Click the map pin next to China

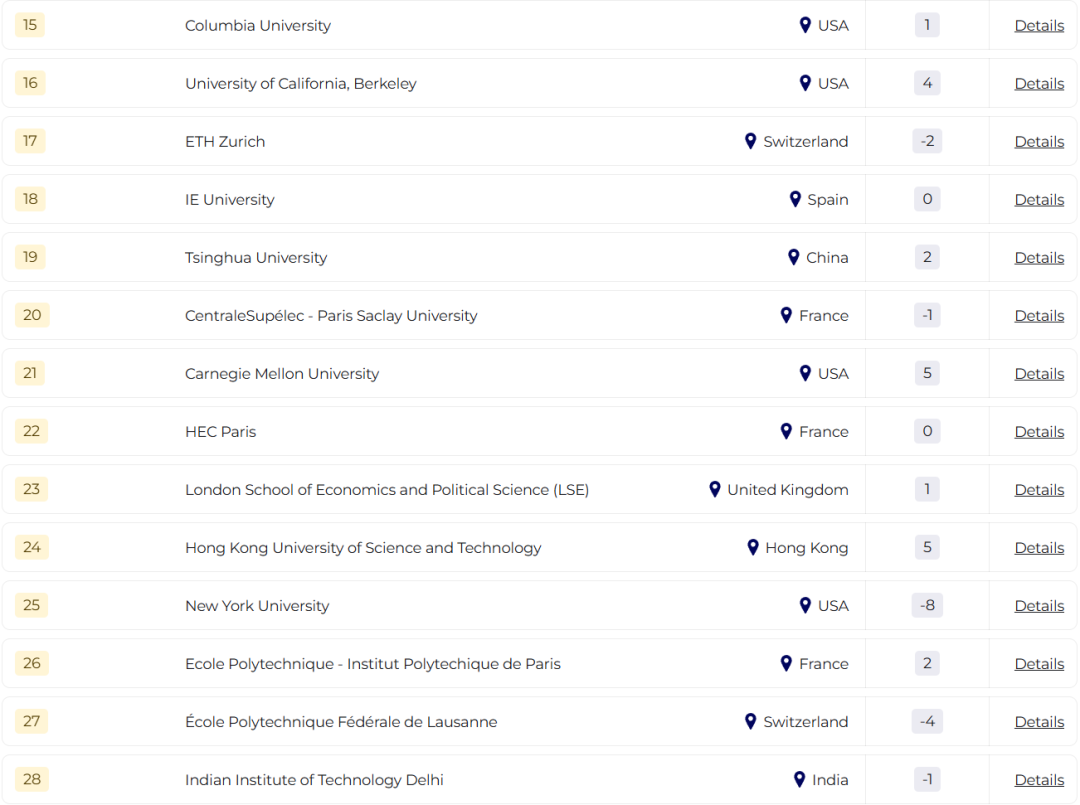tap(793, 257)
